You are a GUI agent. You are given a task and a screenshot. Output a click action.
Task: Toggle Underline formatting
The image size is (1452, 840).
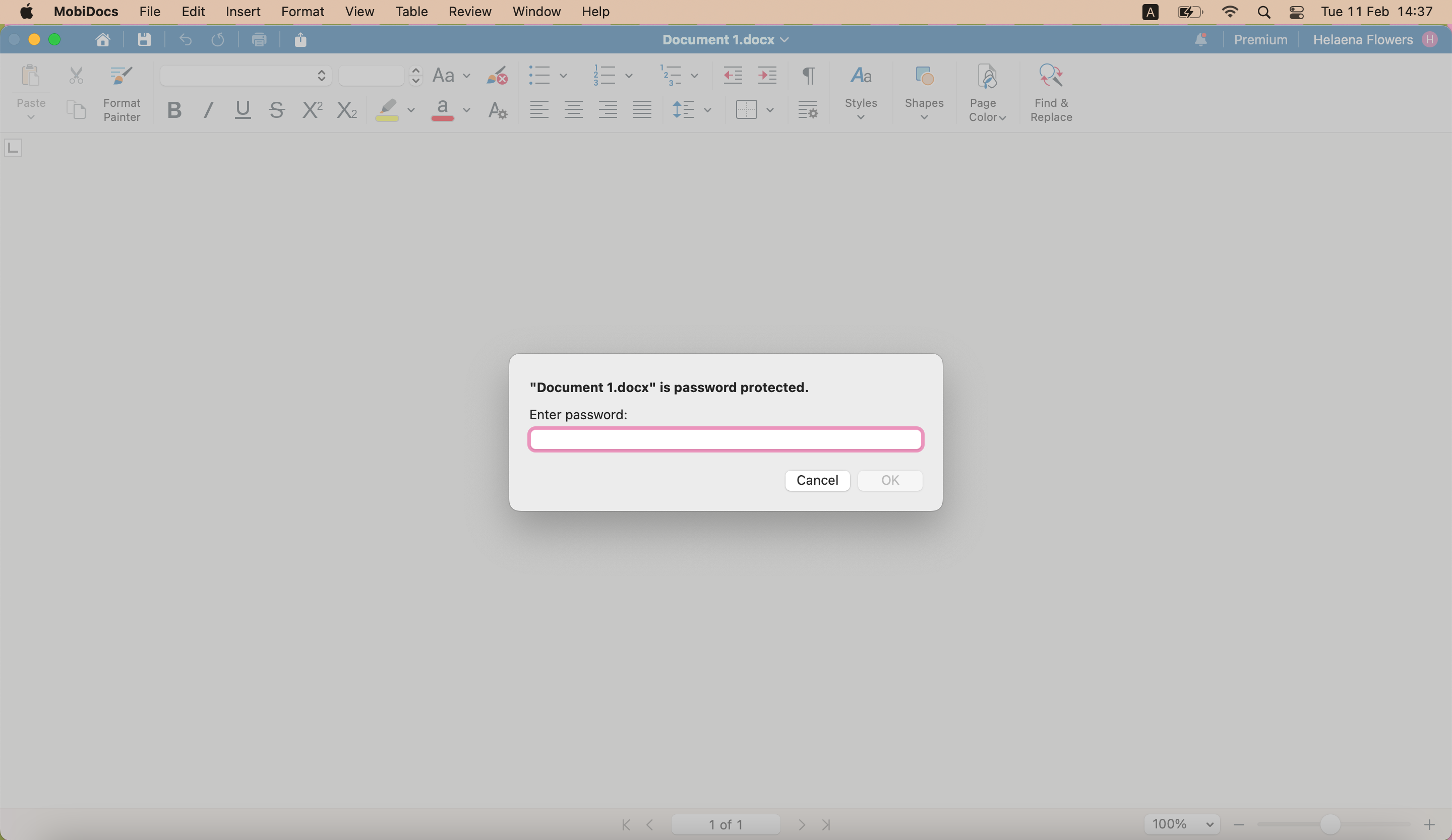pyautogui.click(x=243, y=109)
